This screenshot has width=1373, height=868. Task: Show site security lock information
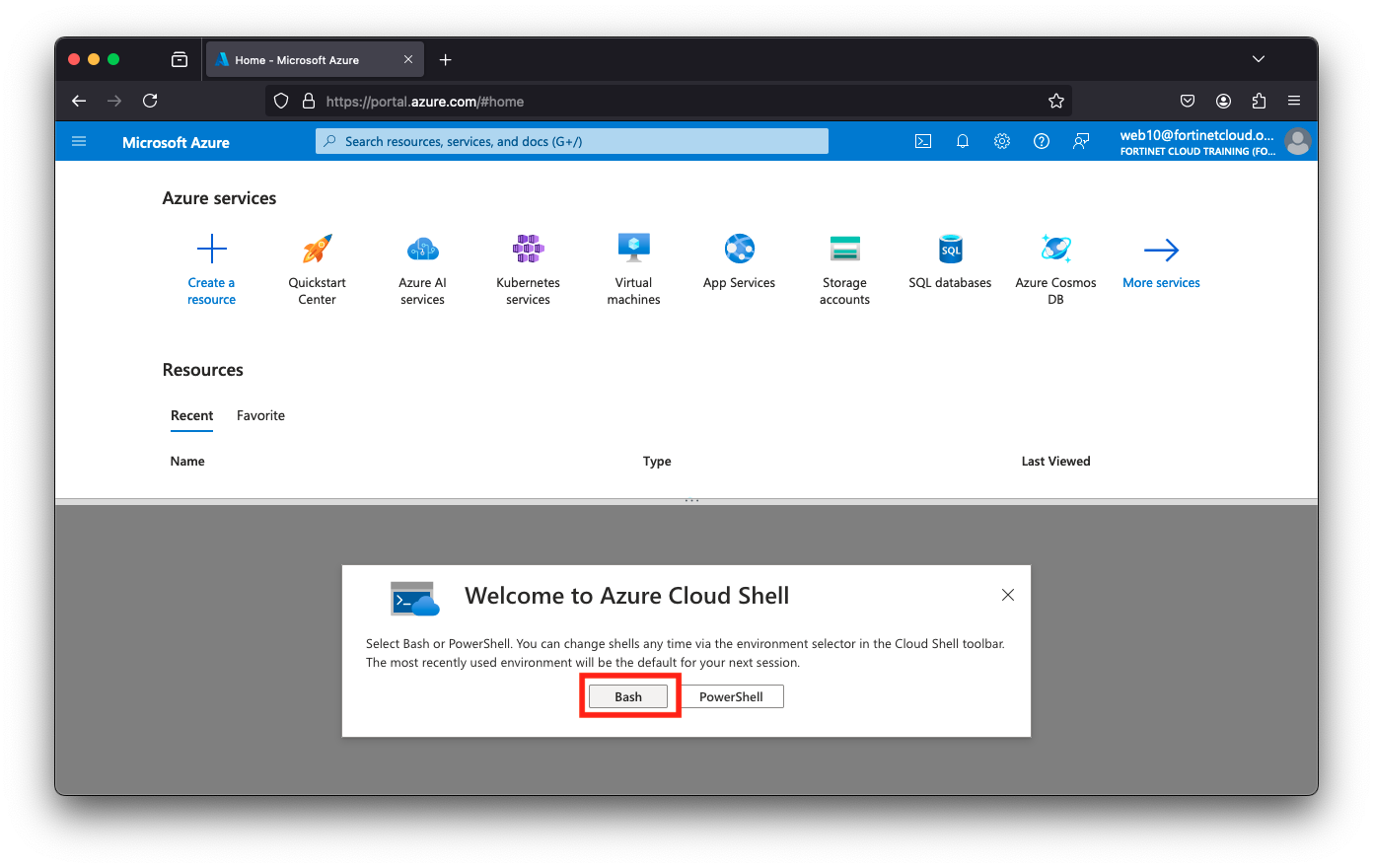coord(309,101)
